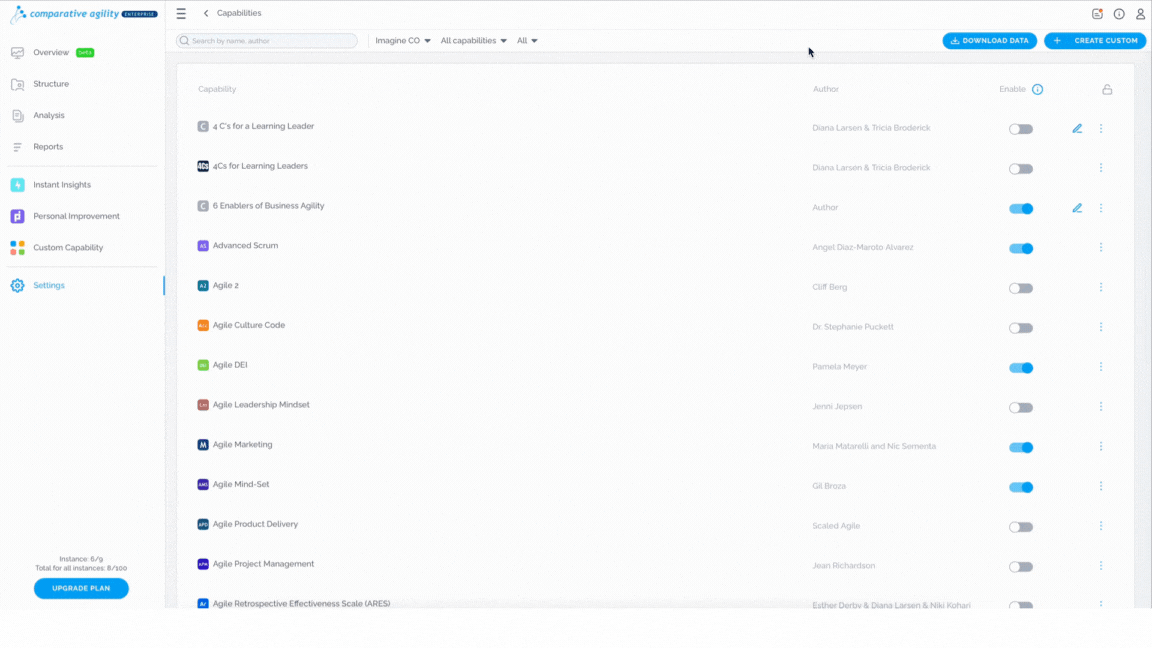Disable the Agile DEI toggle
The width and height of the screenshot is (1152, 648).
(x=1020, y=367)
